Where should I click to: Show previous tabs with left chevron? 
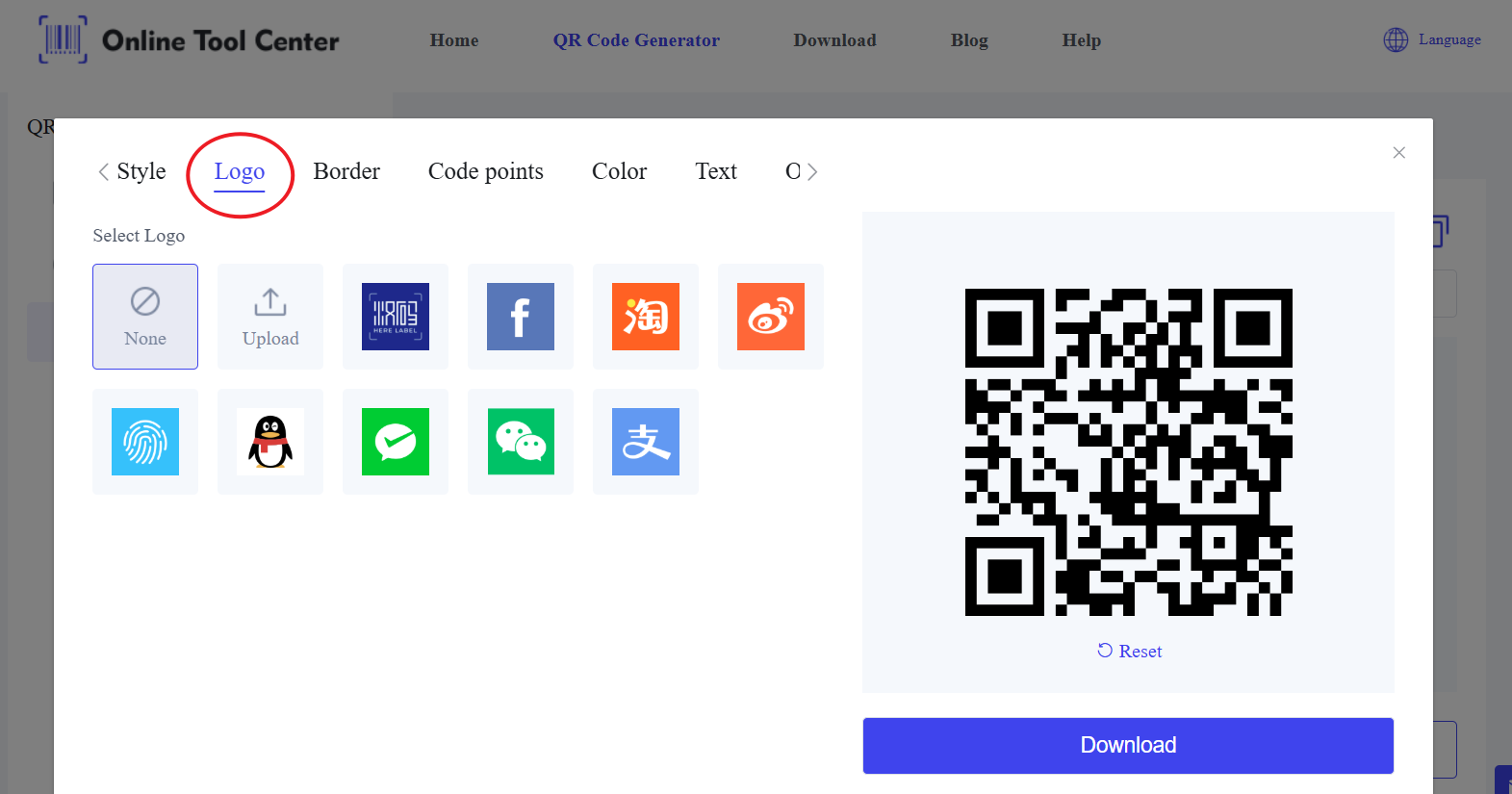103,171
